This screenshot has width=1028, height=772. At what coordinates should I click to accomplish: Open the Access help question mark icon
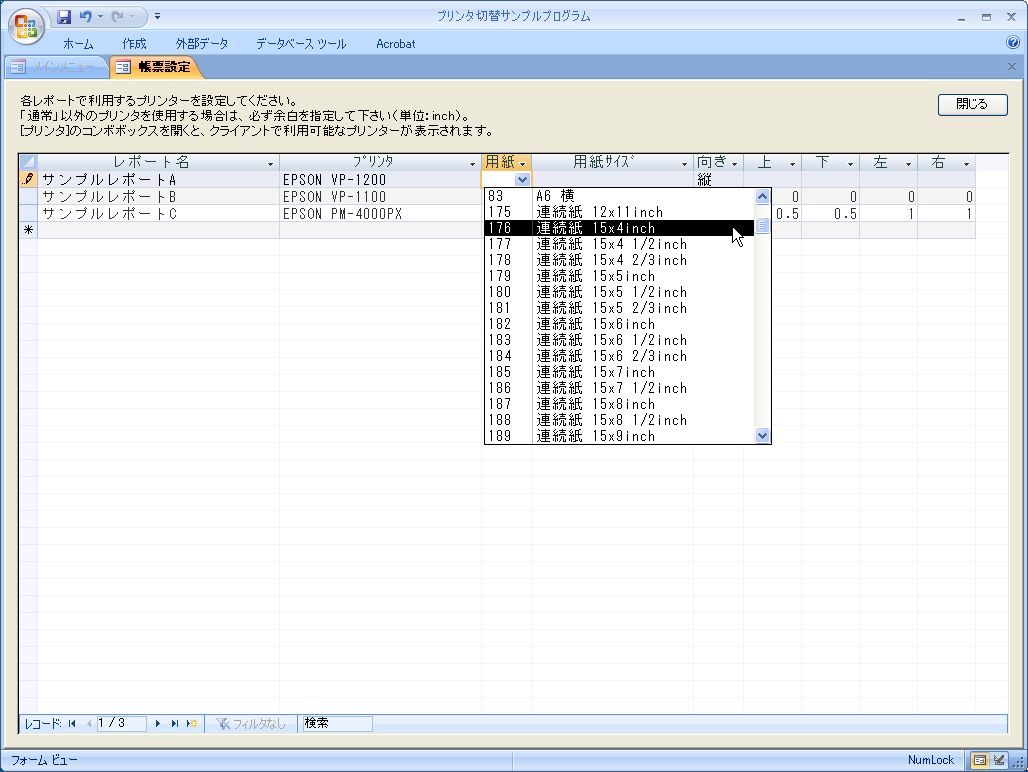tap(1013, 43)
